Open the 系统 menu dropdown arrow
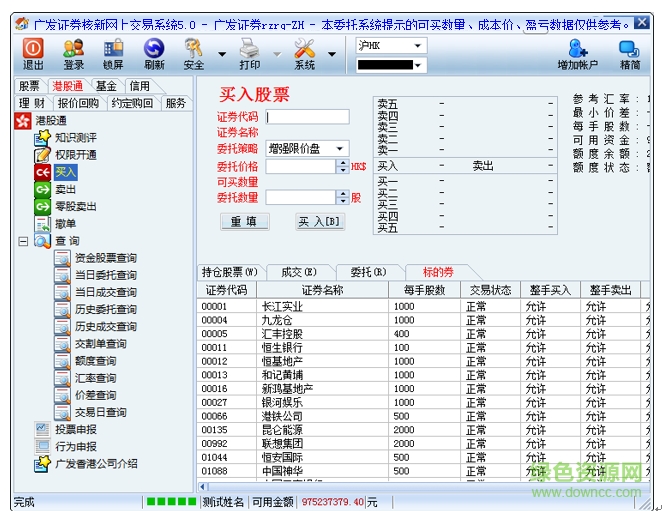Image resolution: width=665 pixels, height=511 pixels. pyautogui.click(x=331, y=54)
